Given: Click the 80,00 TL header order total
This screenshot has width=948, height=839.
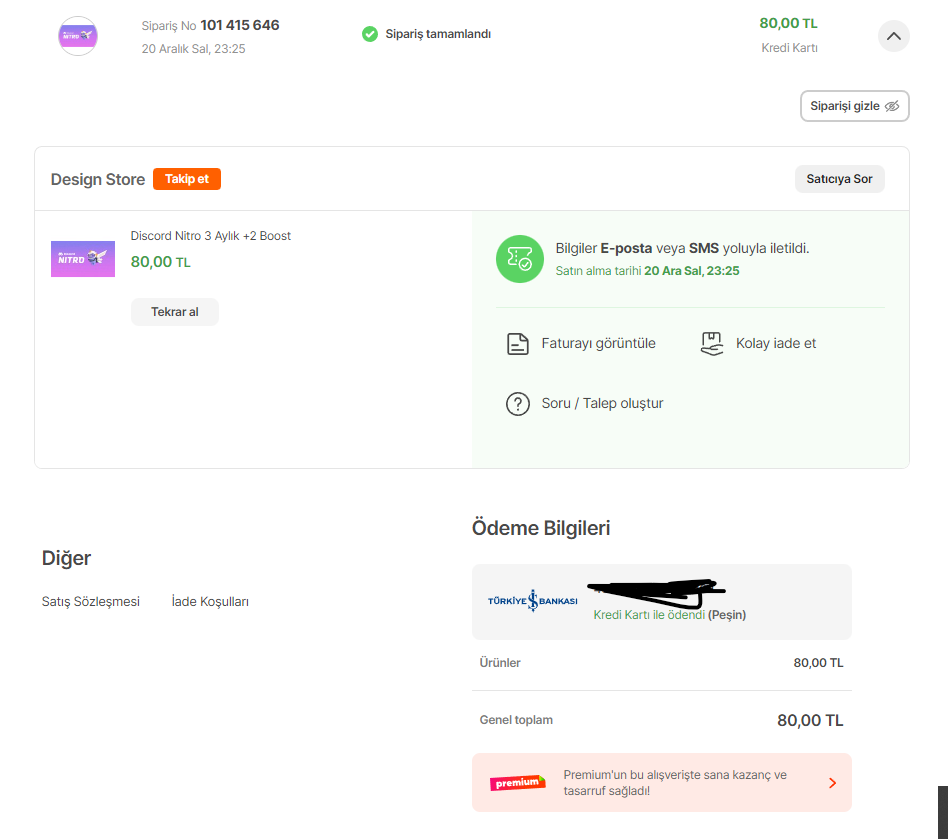Looking at the screenshot, I should pyautogui.click(x=788, y=24).
